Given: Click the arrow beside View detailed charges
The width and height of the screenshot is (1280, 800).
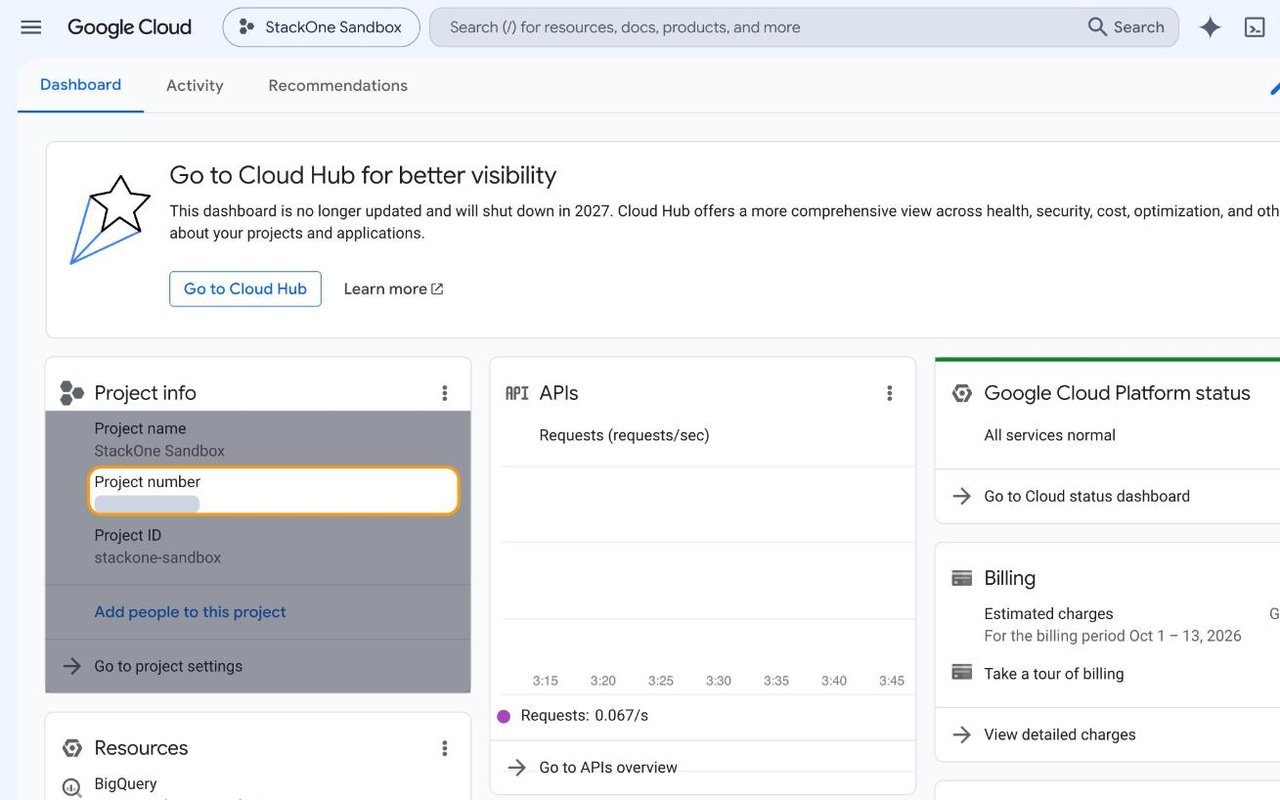Looking at the screenshot, I should [x=961, y=735].
